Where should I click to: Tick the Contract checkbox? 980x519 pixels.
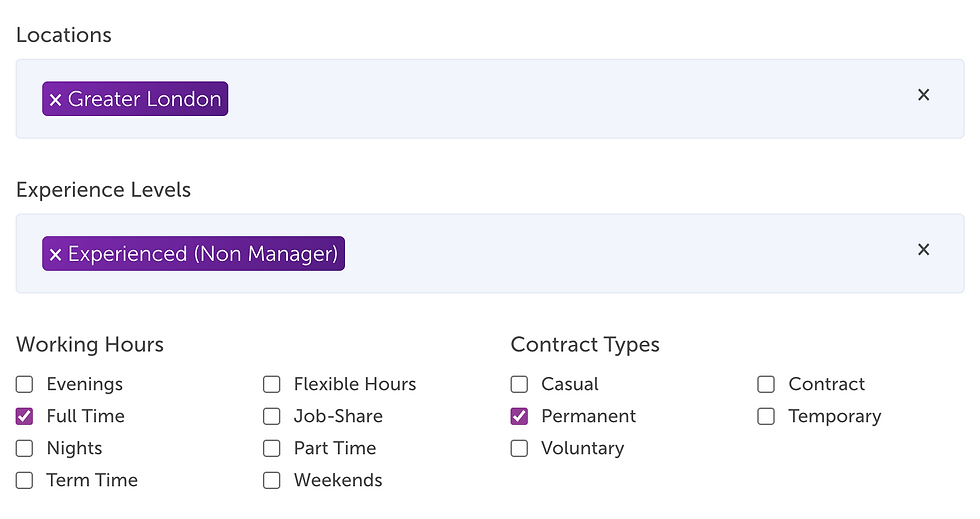(x=766, y=384)
